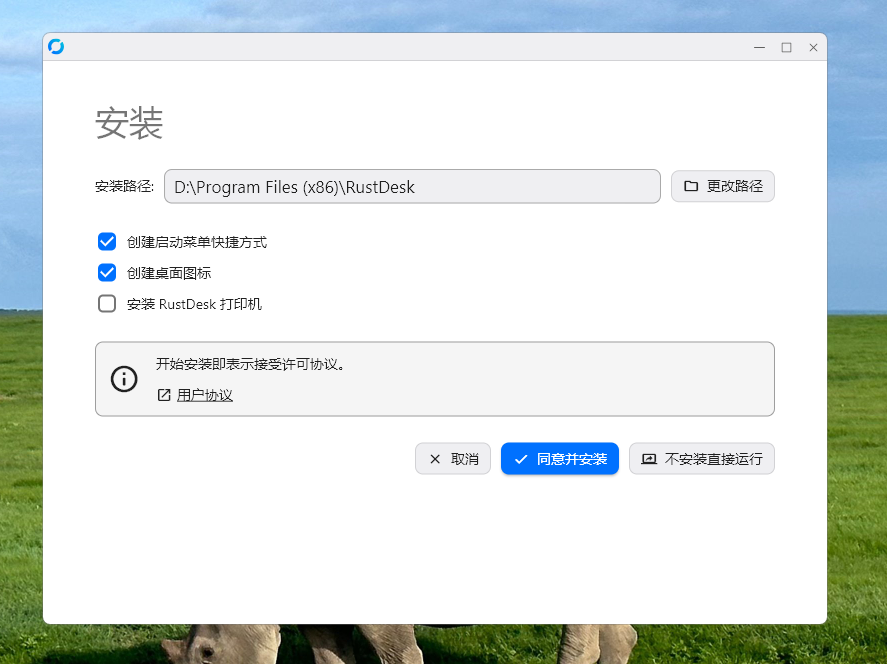Click the installation path input field
This screenshot has width=887, height=664.
(412, 186)
